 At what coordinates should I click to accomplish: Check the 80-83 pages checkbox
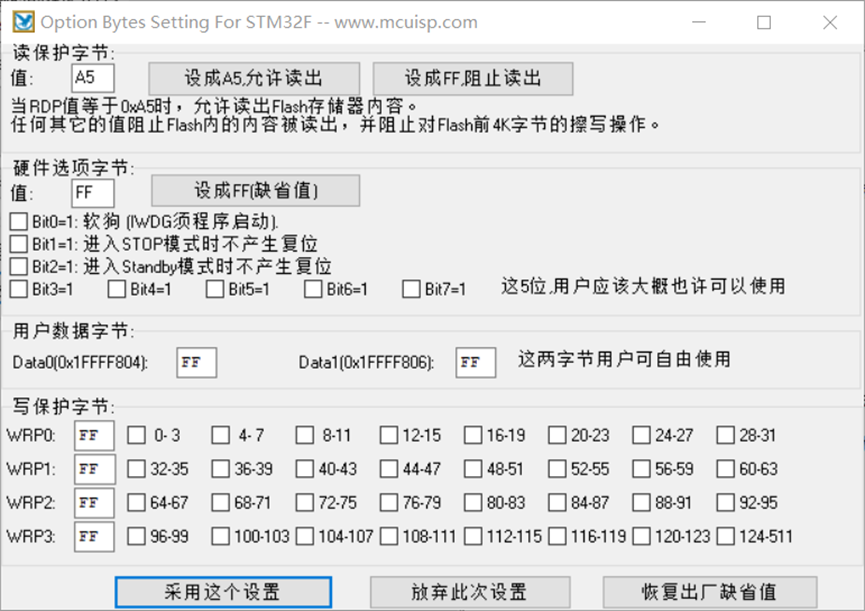point(473,502)
